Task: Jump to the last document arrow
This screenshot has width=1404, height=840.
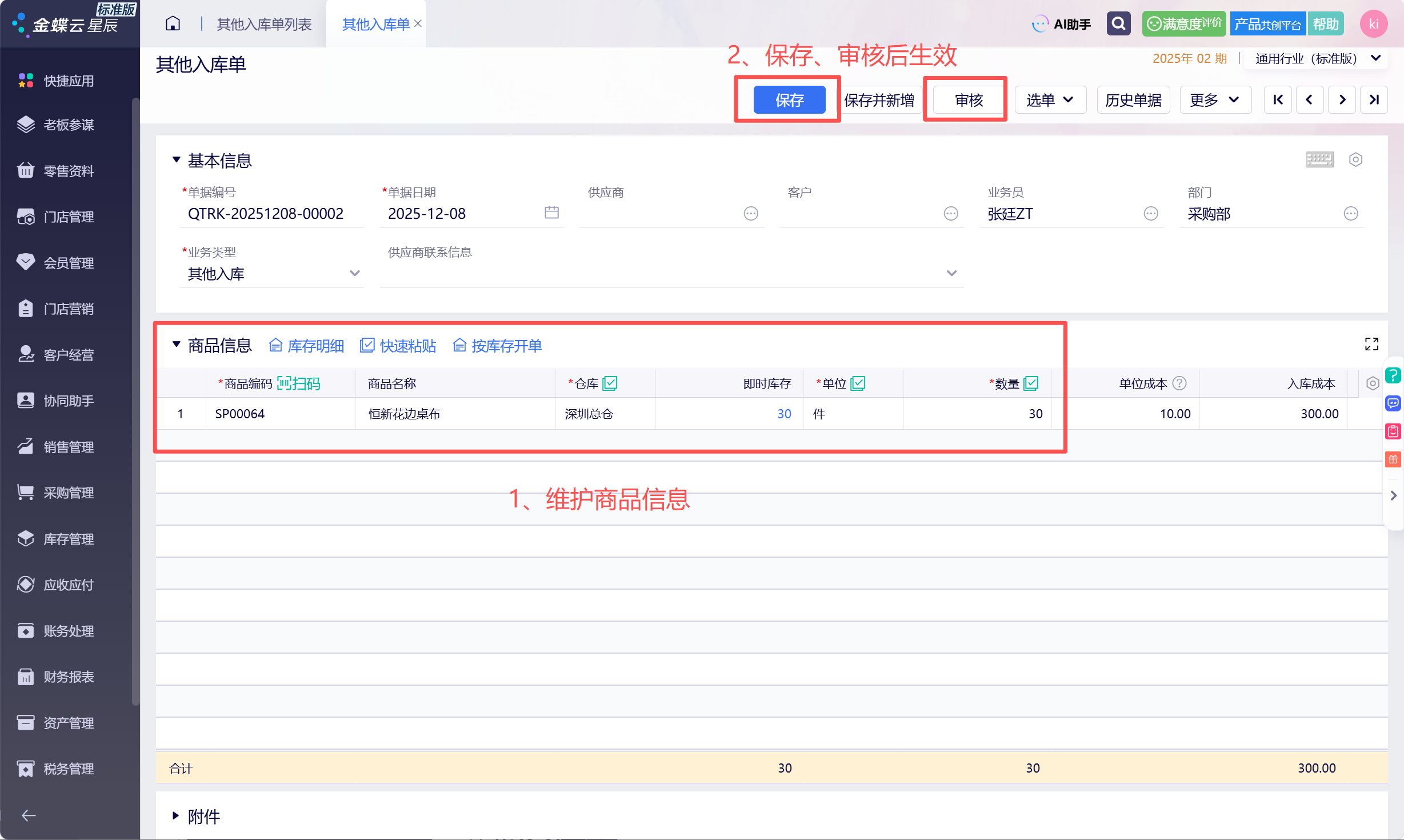Action: click(1374, 100)
